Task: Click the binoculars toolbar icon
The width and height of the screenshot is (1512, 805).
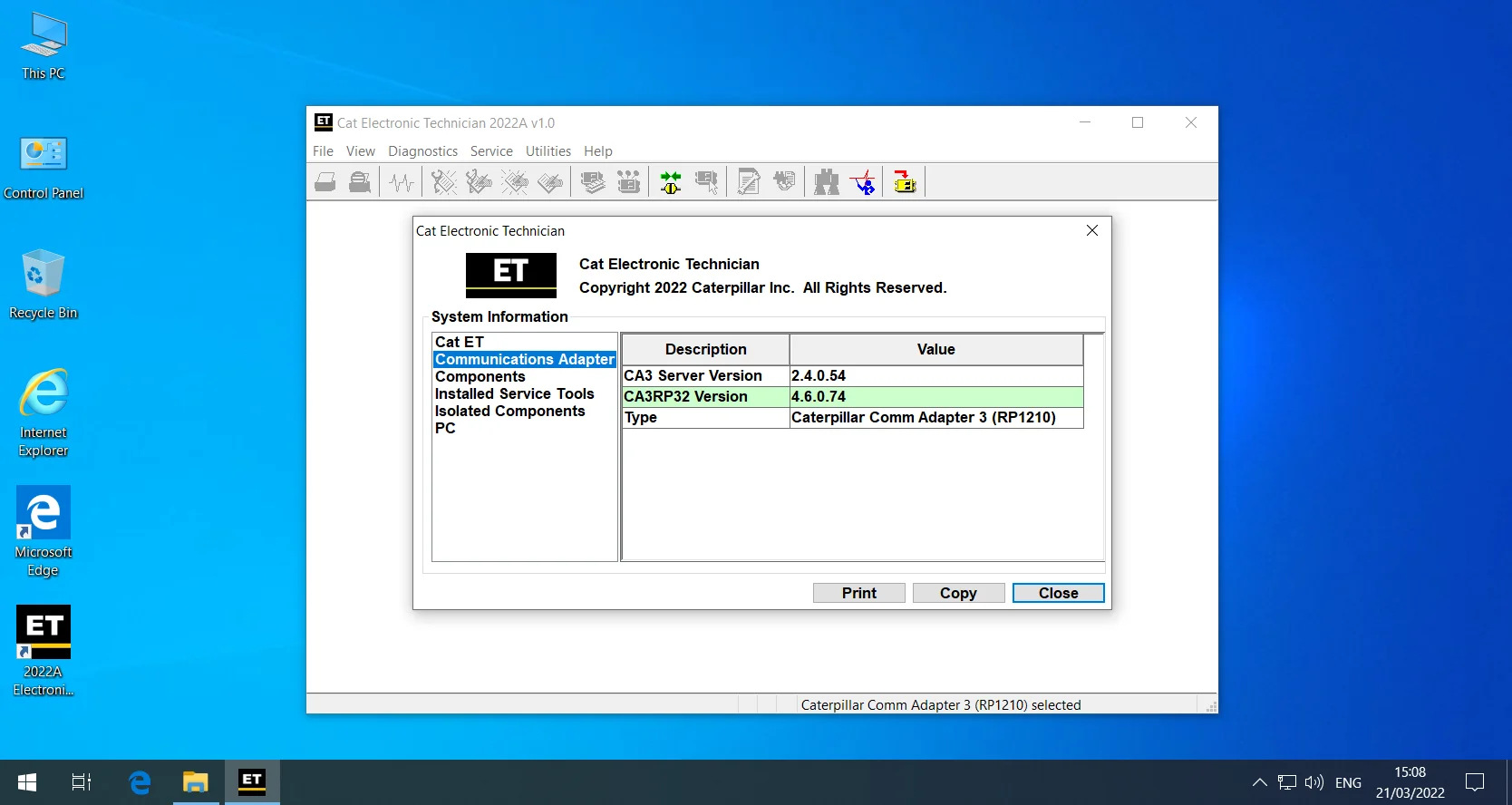Action: point(827,182)
